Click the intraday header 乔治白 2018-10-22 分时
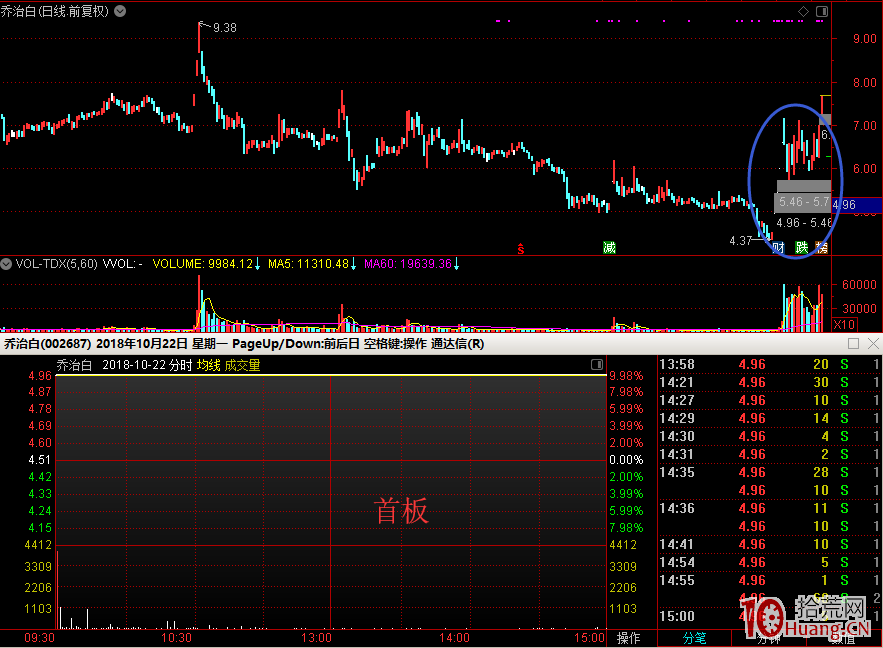The width and height of the screenshot is (883, 648). click(124, 365)
